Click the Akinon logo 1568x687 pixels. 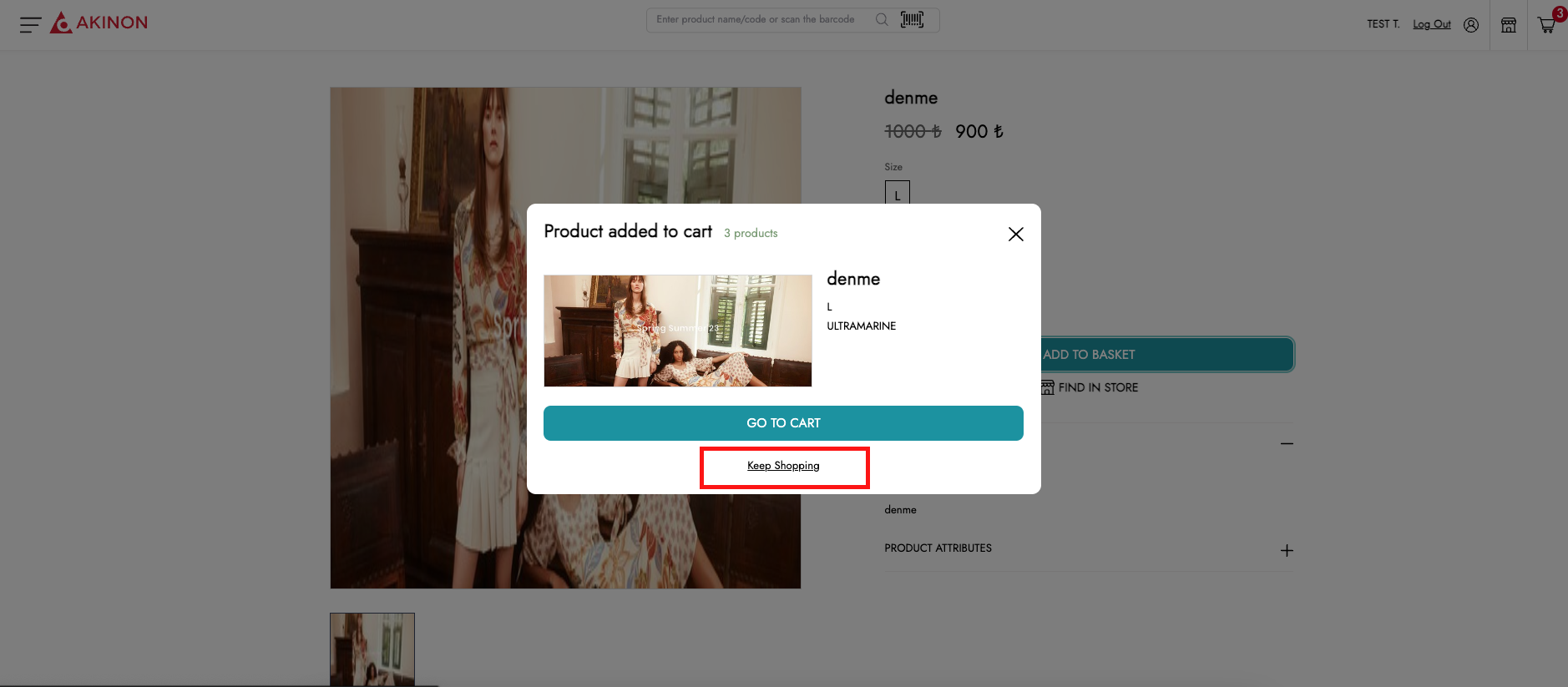coord(99,23)
